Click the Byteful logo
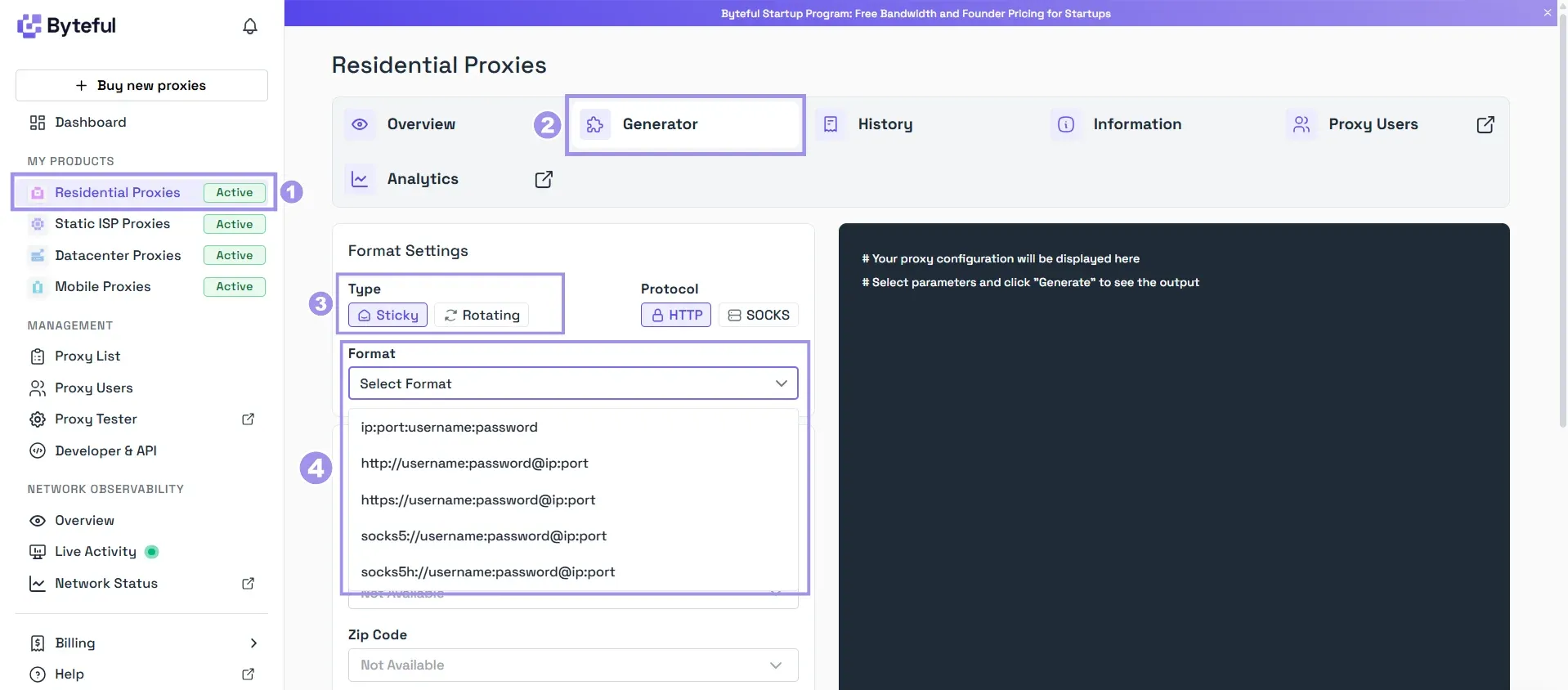Viewport: 1568px width, 690px height. (x=67, y=26)
